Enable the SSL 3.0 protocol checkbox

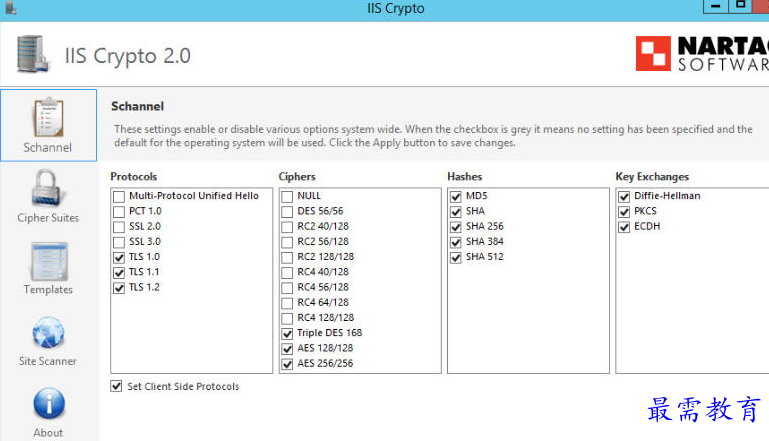coord(119,242)
